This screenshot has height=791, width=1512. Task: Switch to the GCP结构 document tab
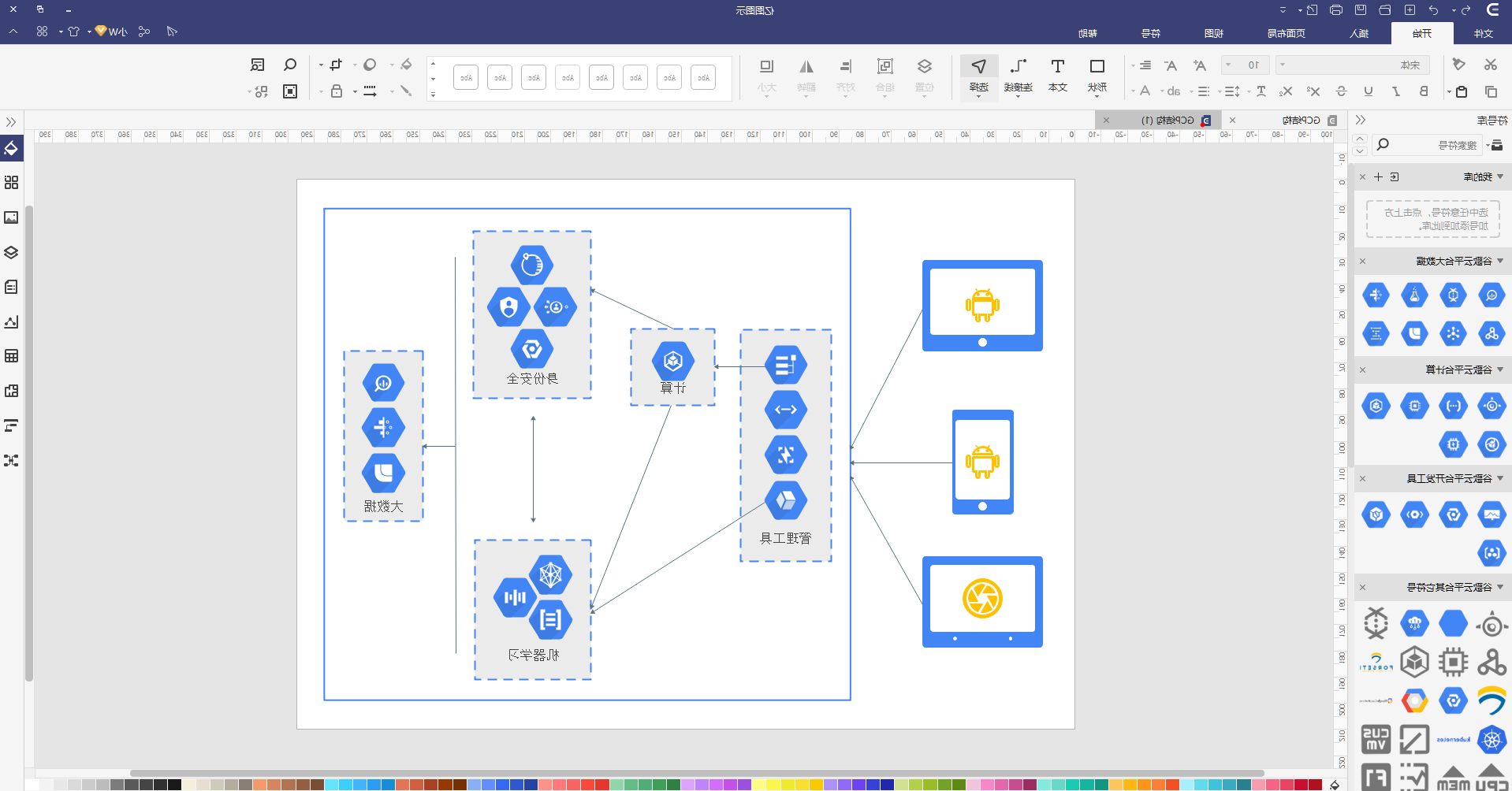point(1301,120)
